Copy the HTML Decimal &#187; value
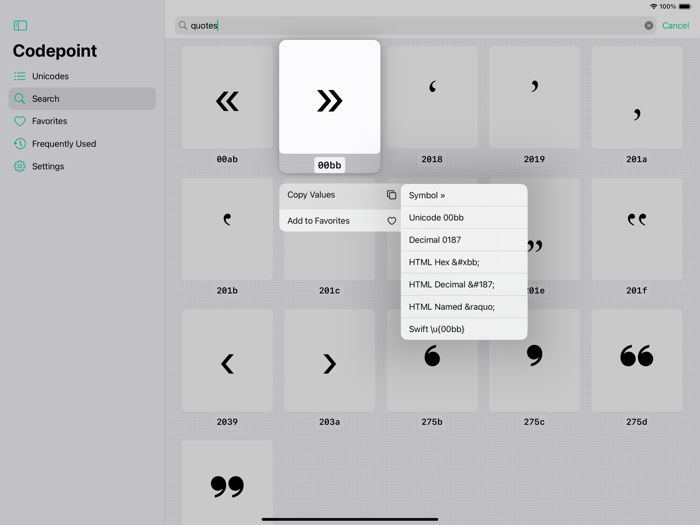 pyautogui.click(x=464, y=284)
